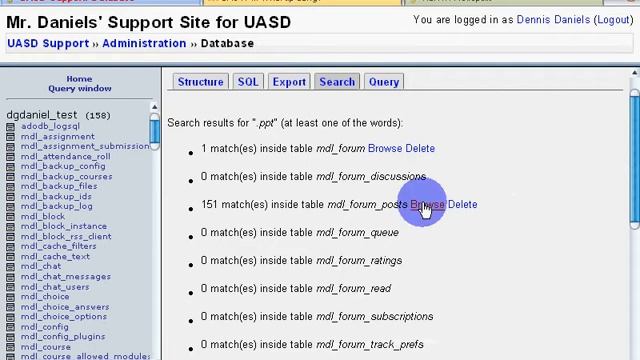Click table icon beside mdl_block

point(11,217)
